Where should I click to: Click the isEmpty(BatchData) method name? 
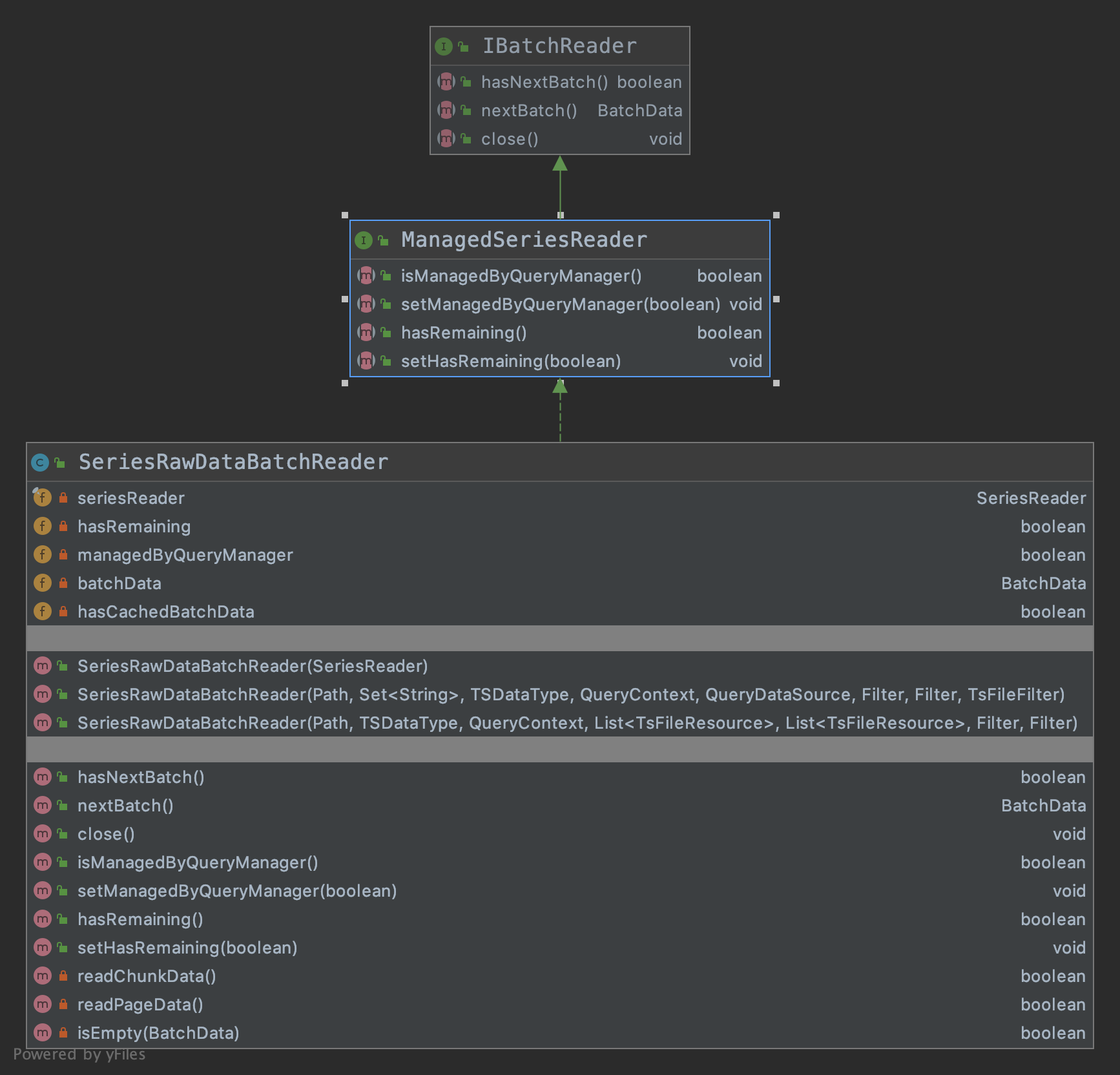(x=158, y=1033)
